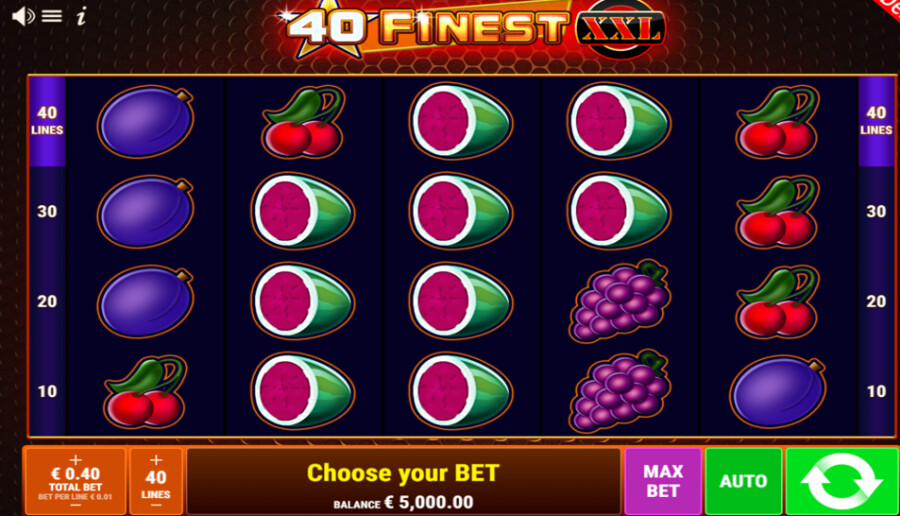This screenshot has width=900, height=516.
Task: Open the game info paytable icon
Action: [82, 16]
